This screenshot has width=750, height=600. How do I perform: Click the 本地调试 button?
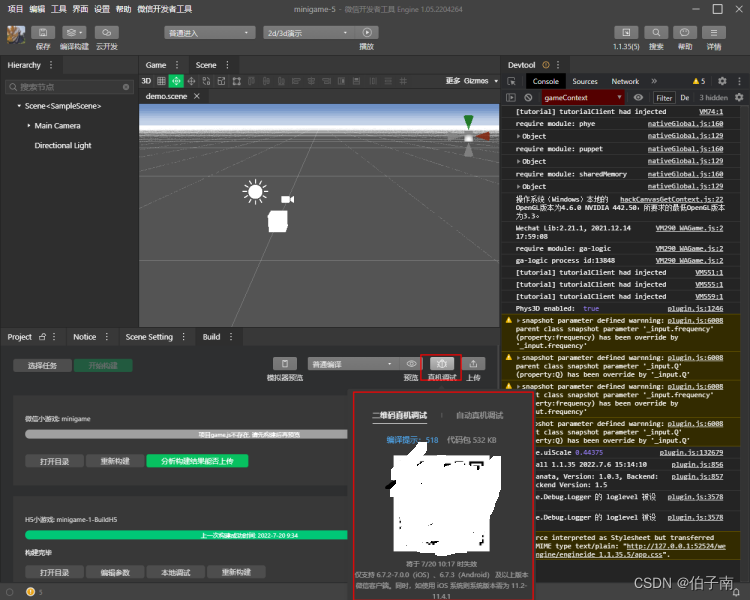coord(176,572)
